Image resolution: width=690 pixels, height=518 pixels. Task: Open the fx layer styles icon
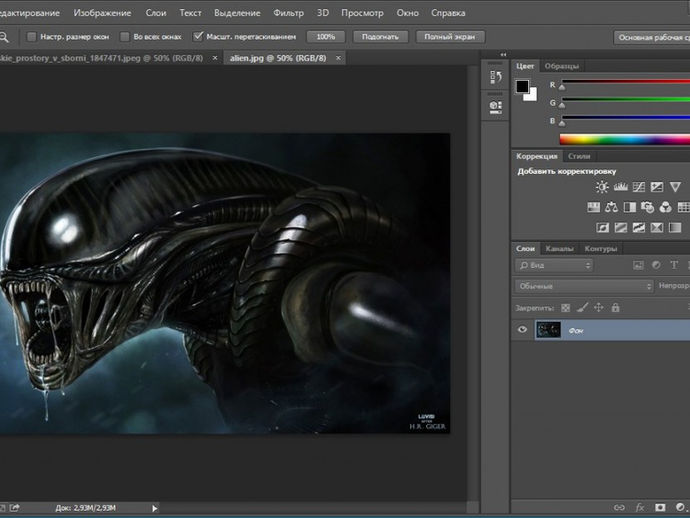click(x=640, y=507)
